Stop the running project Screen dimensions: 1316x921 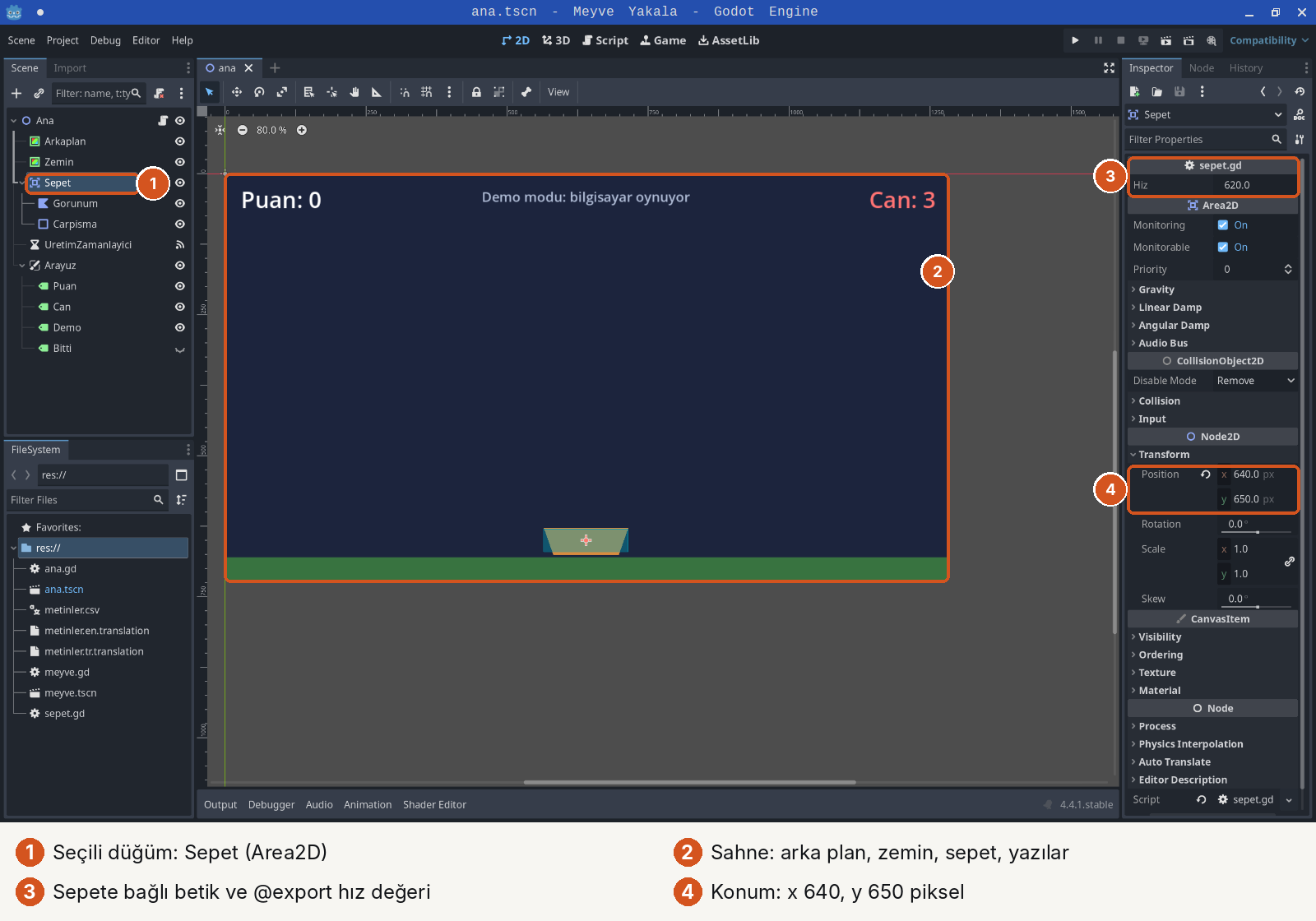[x=1120, y=40]
